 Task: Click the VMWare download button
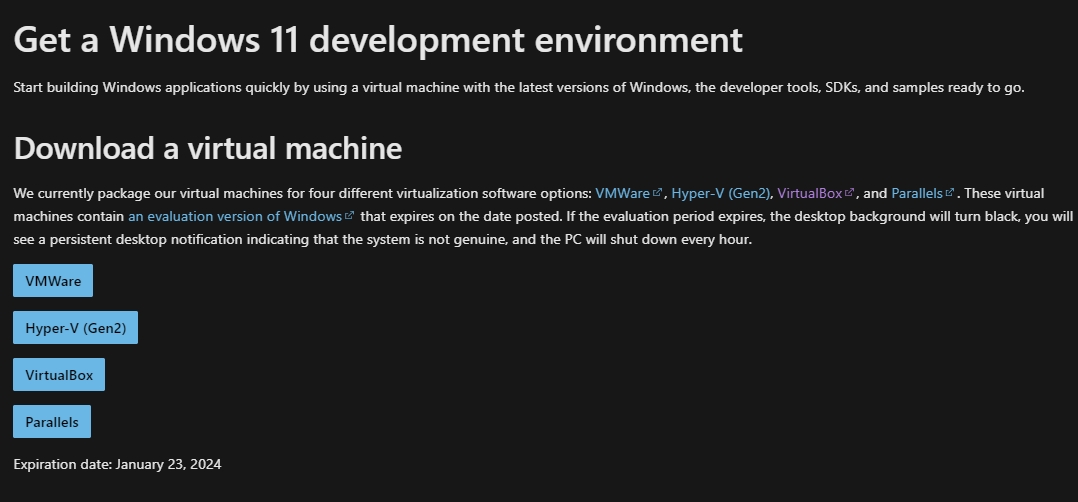pos(53,281)
